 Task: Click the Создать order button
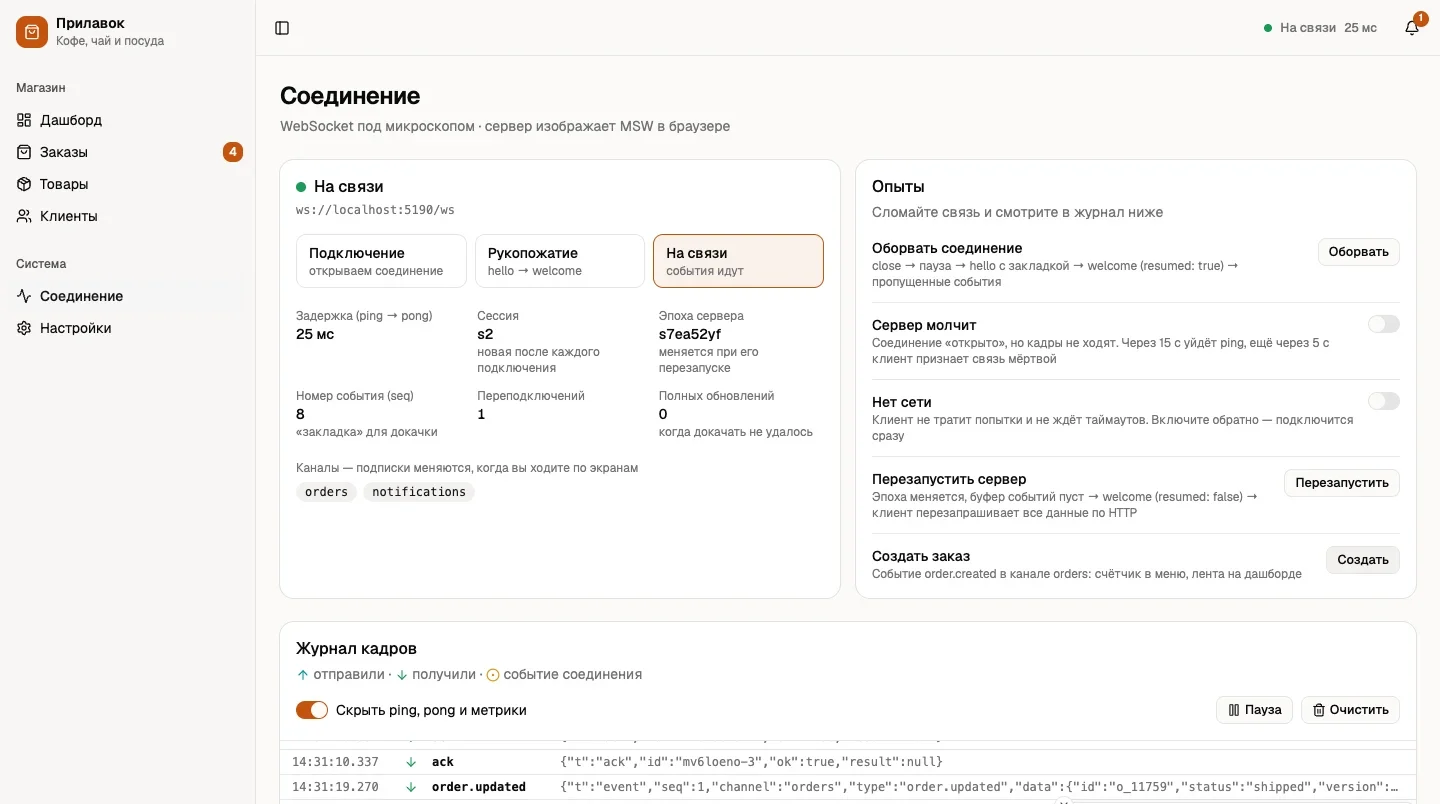(x=1363, y=560)
